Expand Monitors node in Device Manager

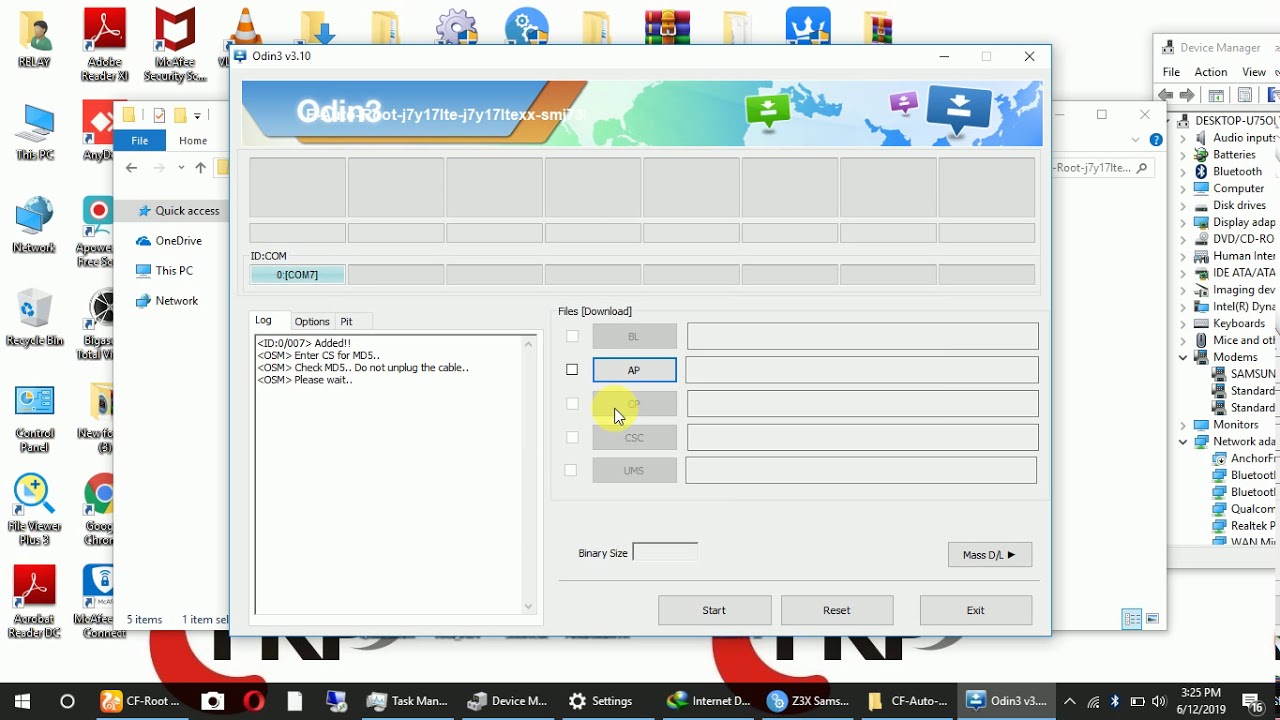pyautogui.click(x=1183, y=425)
